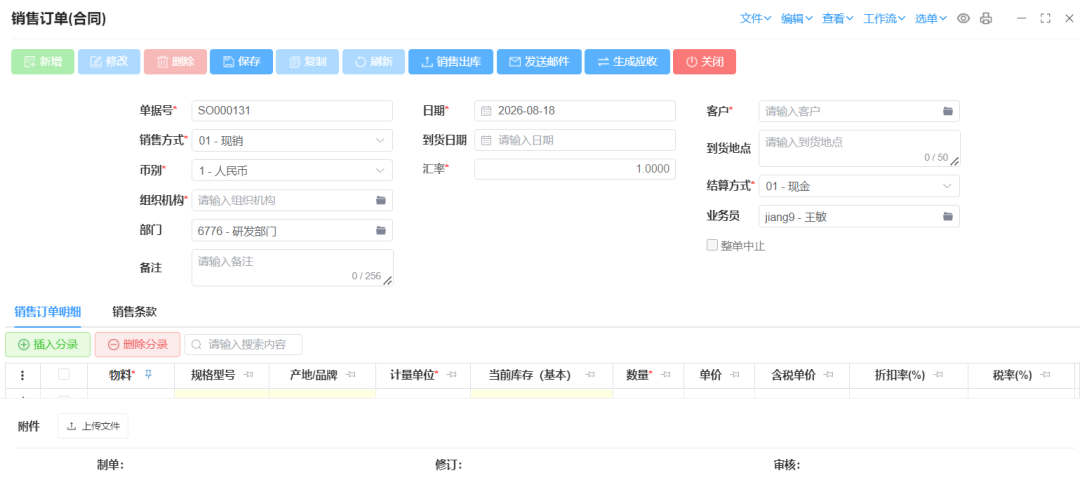
Task: Switch to the 销售订单明细 tab
Action: click(x=47, y=311)
